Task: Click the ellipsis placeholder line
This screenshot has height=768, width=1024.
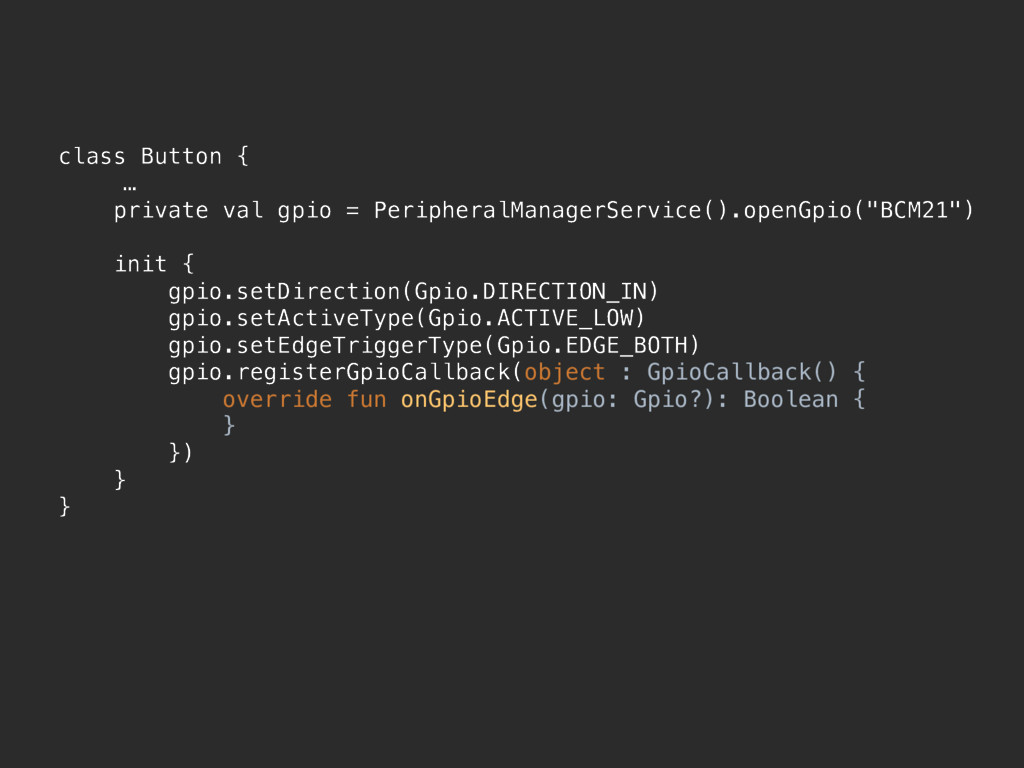Action: 130,189
